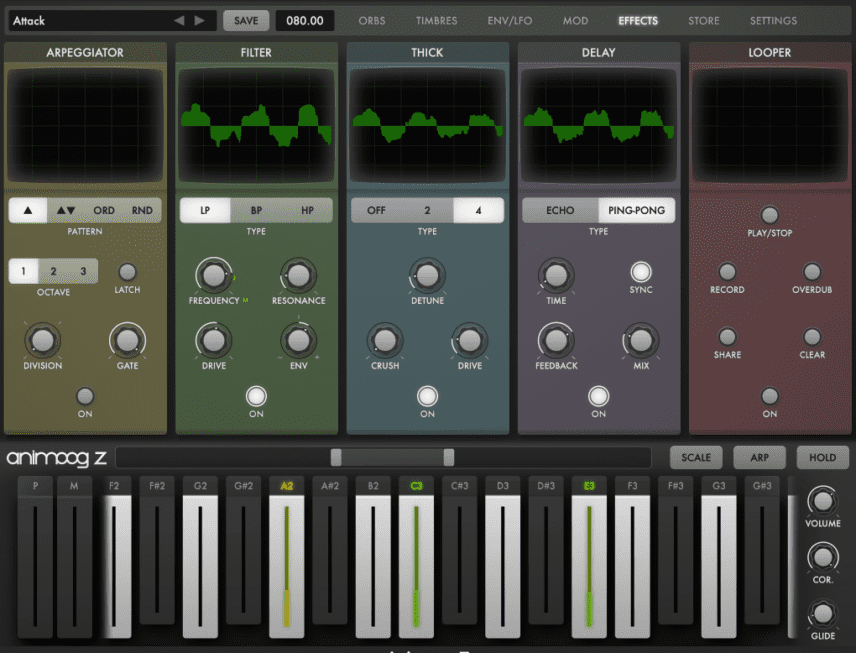The height and width of the screenshot is (653, 856).
Task: Click the Looper Clear button
Action: (x=812, y=337)
